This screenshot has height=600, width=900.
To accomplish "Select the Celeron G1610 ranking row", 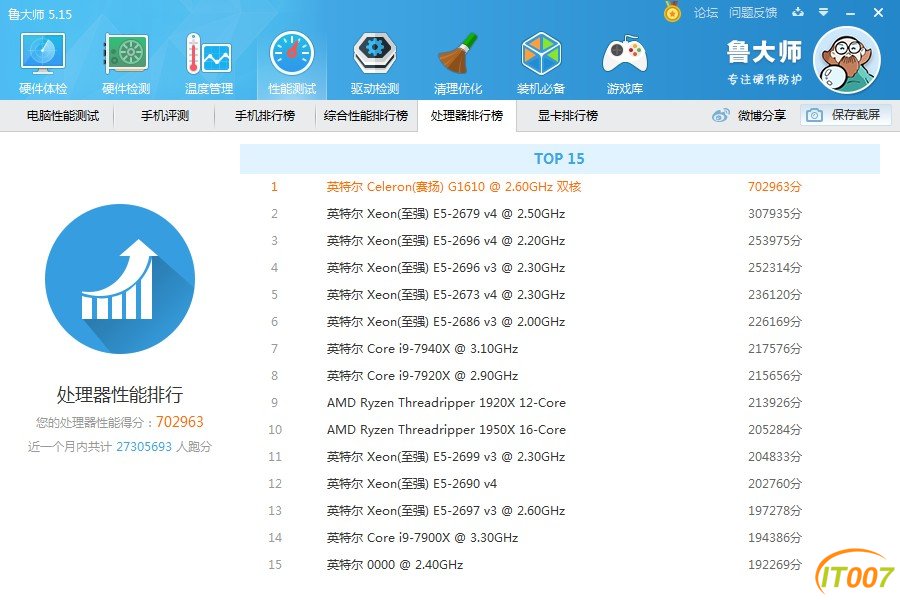I will [560, 187].
